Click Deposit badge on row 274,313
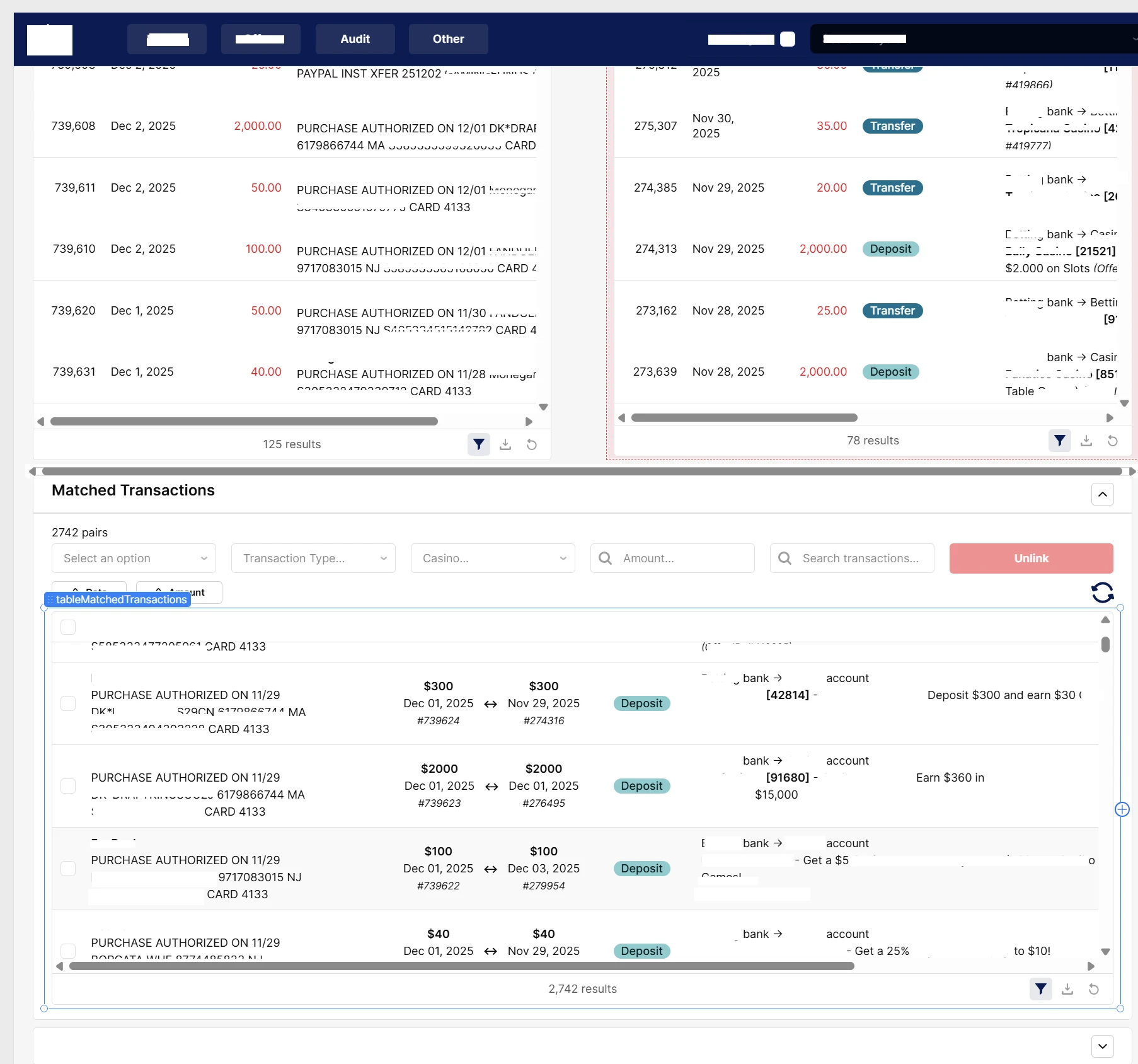This screenshot has width=1138, height=1064. pyautogui.click(x=891, y=249)
